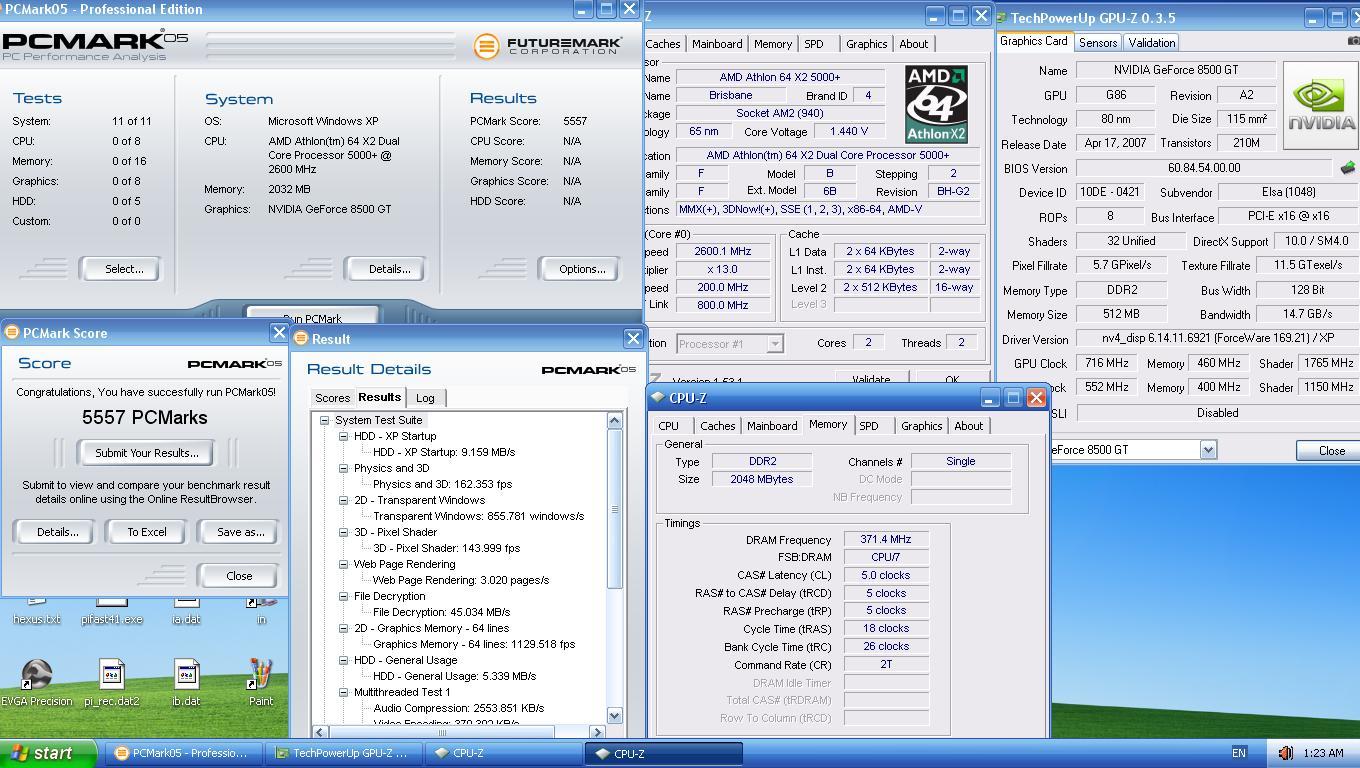Open the ib.dat desktop file icon
1360x768 pixels.
[186, 682]
